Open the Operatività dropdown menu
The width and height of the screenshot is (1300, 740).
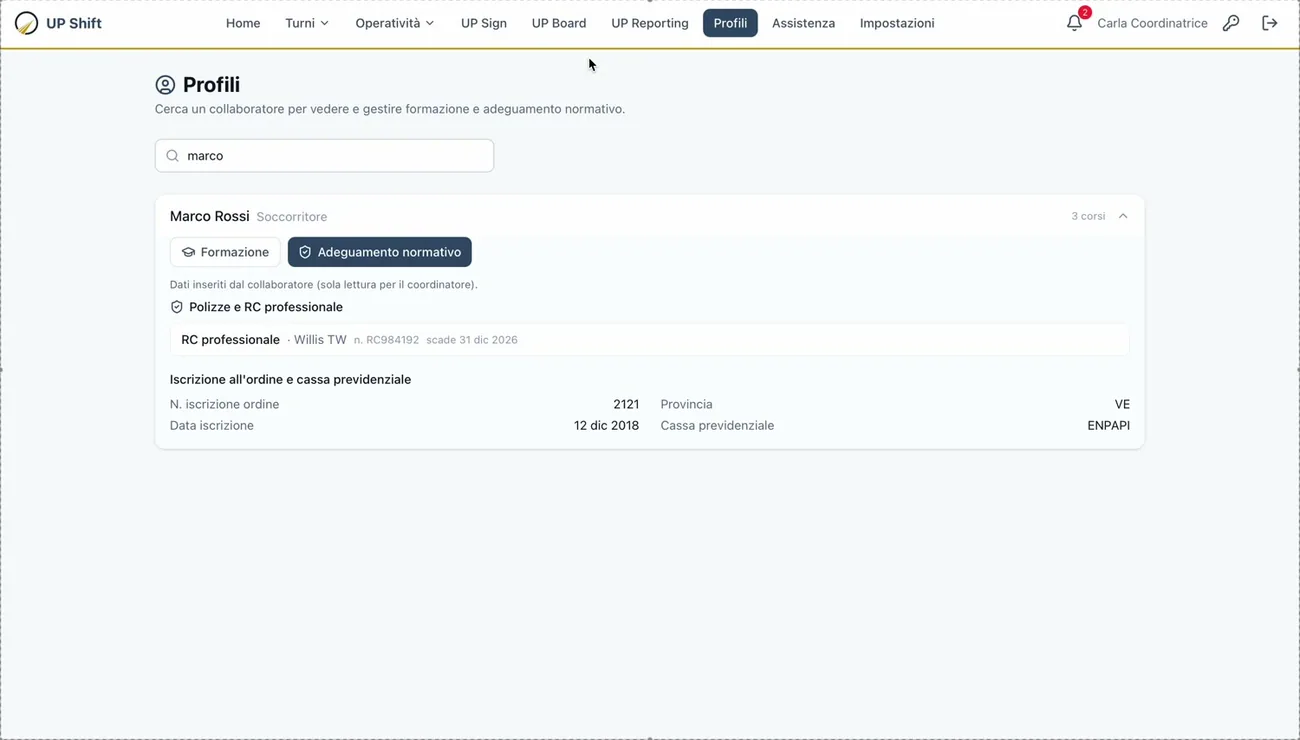(395, 23)
